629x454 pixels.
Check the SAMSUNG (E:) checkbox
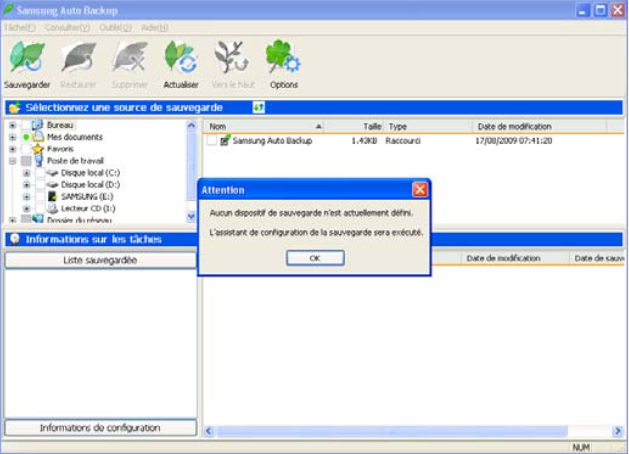[40, 197]
